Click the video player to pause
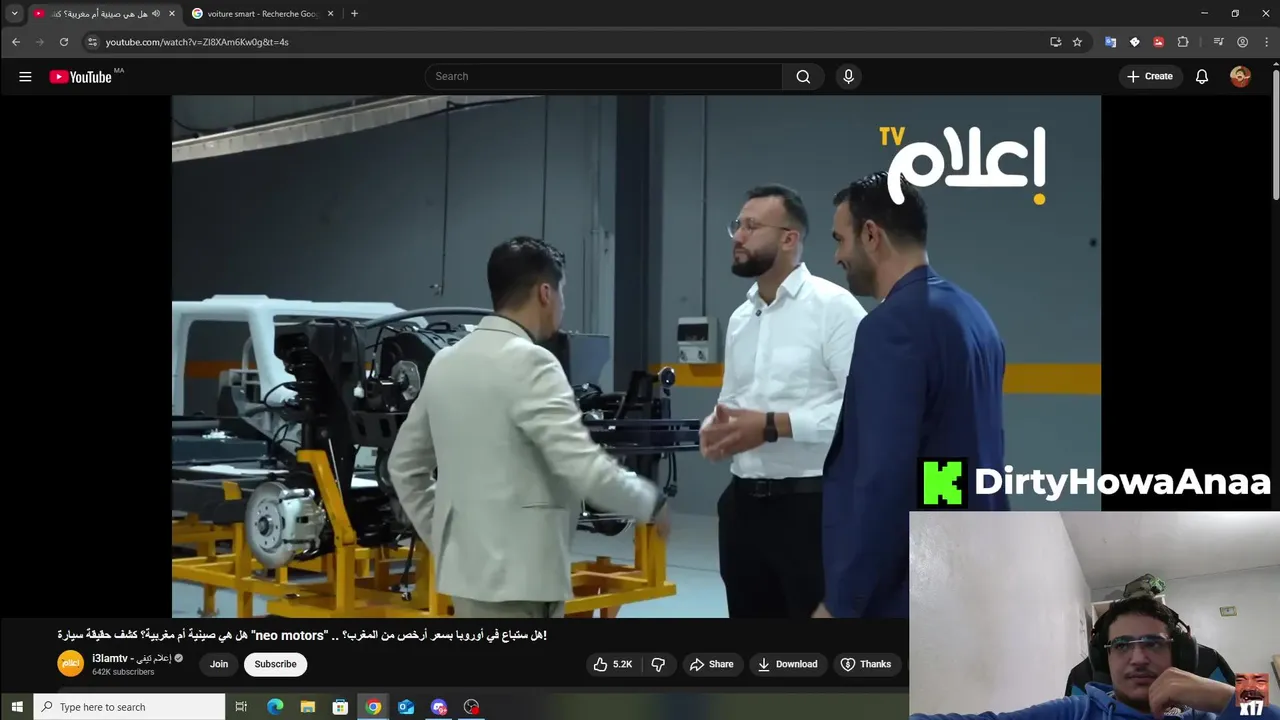The image size is (1280, 720). pos(636,356)
